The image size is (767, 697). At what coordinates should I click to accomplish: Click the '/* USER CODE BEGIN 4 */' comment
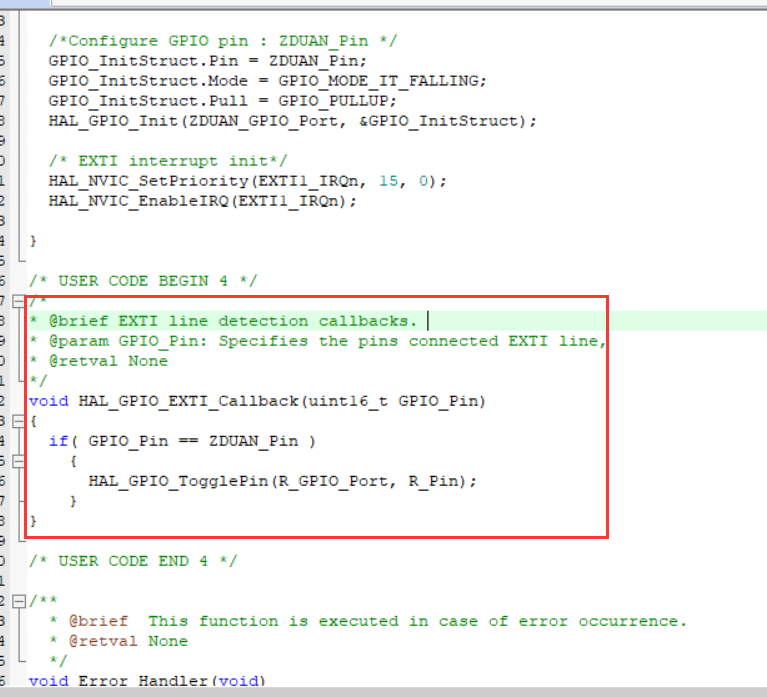[x=143, y=281]
